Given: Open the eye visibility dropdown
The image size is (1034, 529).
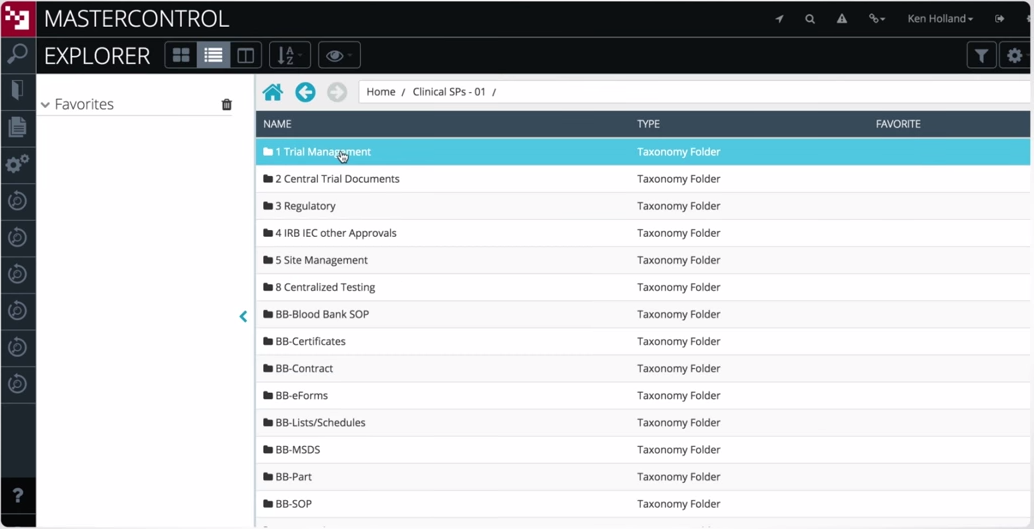Looking at the screenshot, I should click(339, 56).
